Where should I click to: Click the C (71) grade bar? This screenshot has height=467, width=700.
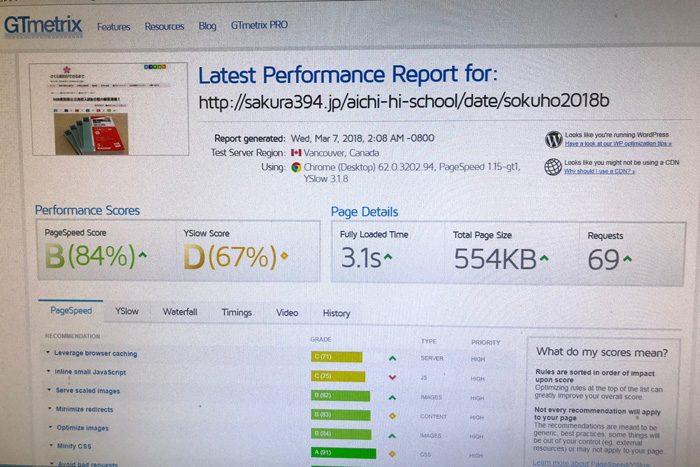[336, 357]
